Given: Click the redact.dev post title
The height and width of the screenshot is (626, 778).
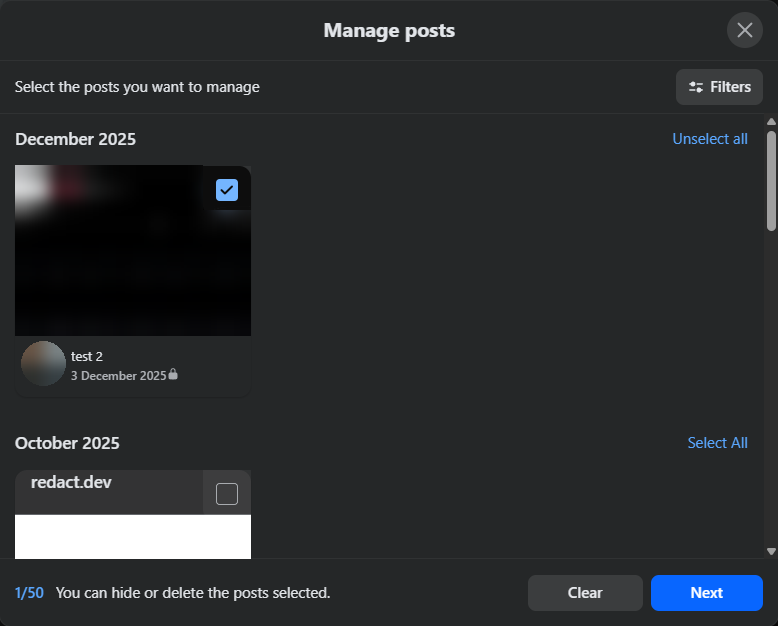Looking at the screenshot, I should point(71,482).
